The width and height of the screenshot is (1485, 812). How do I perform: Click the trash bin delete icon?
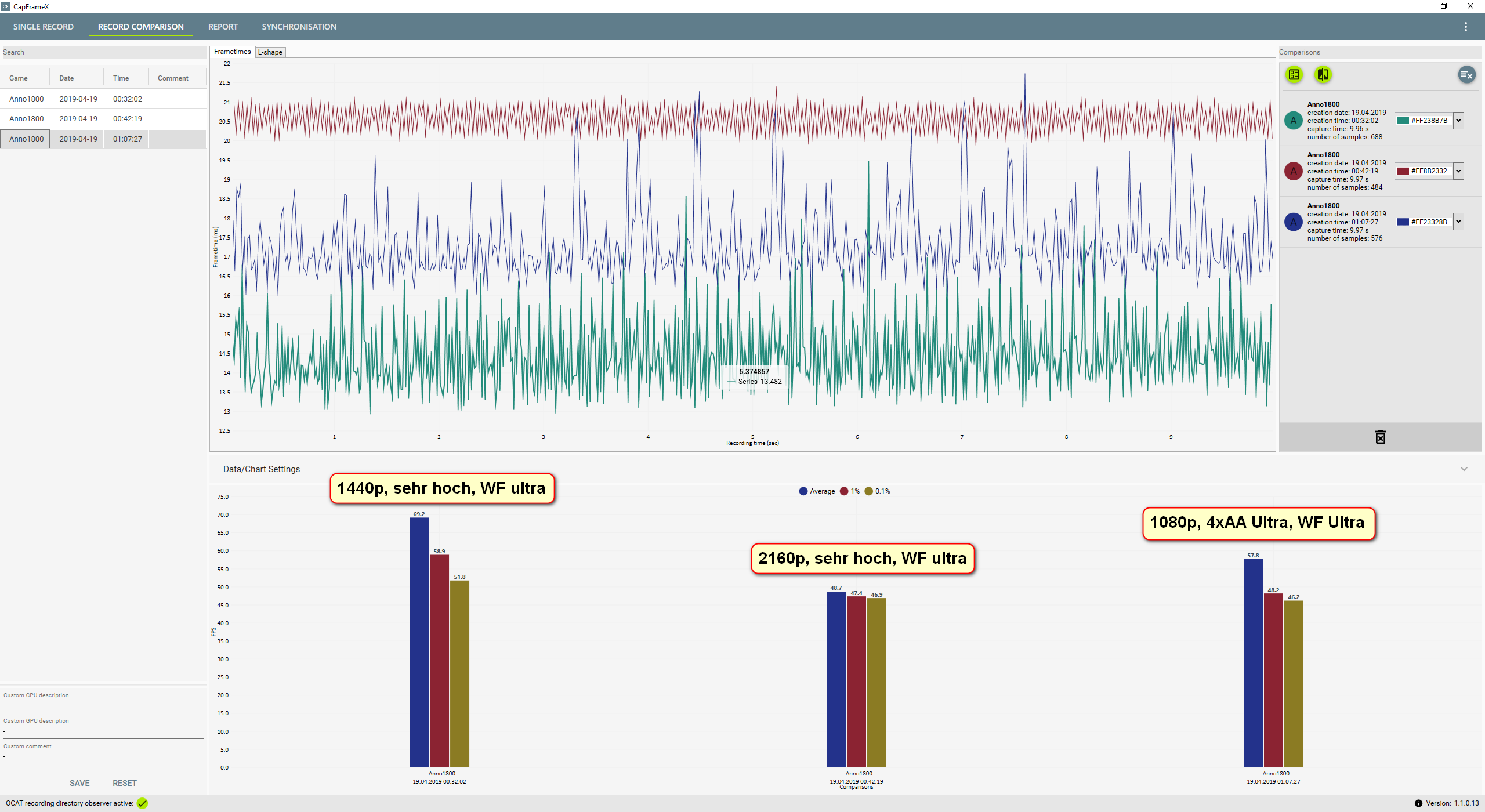coord(1380,437)
